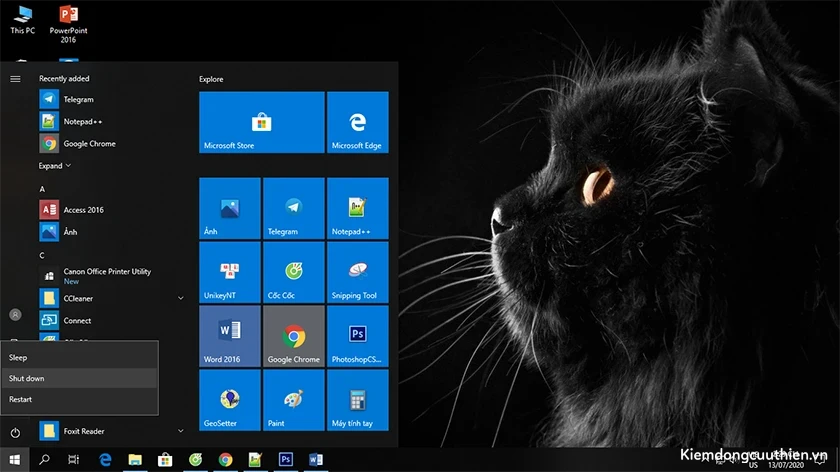Open the Snipping Tool tile
Viewport: 840px width, 472px height.
point(357,272)
